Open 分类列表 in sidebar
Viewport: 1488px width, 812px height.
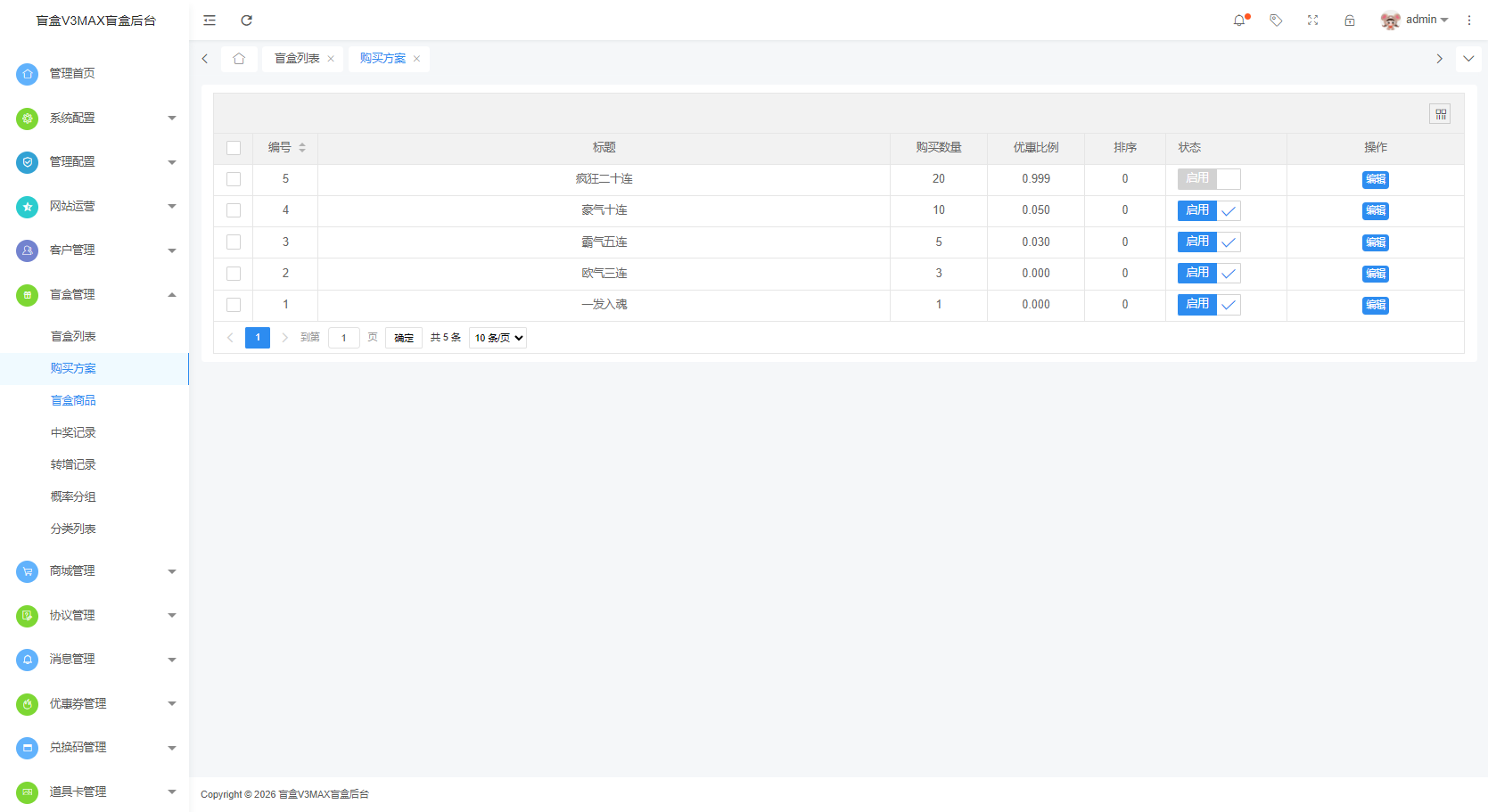click(73, 529)
